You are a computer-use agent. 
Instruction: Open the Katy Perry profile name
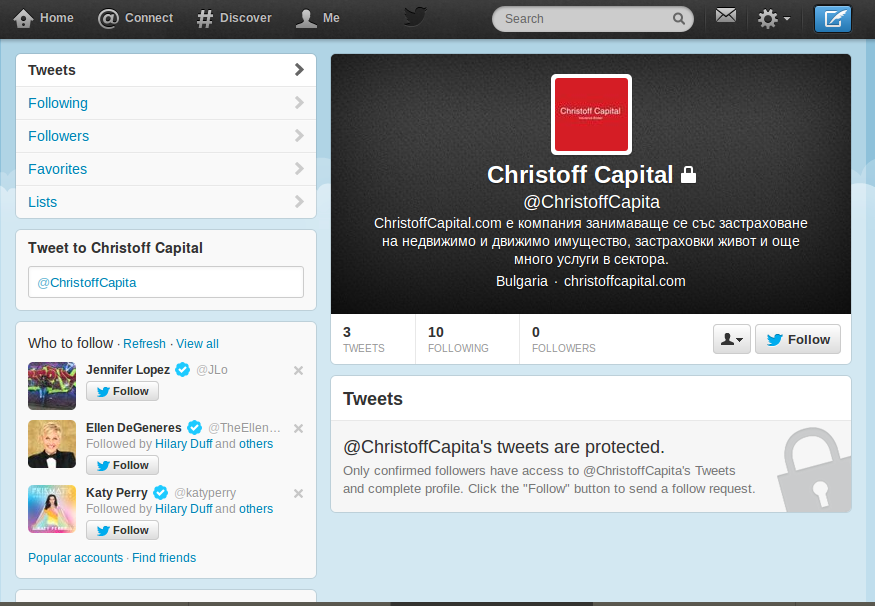pyautogui.click(x=117, y=493)
